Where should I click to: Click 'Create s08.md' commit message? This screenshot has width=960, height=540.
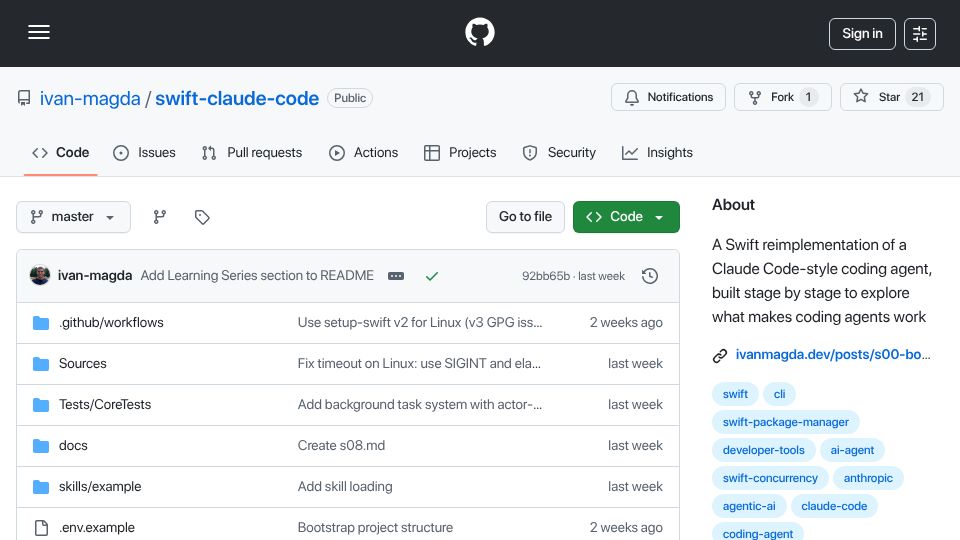pos(341,446)
